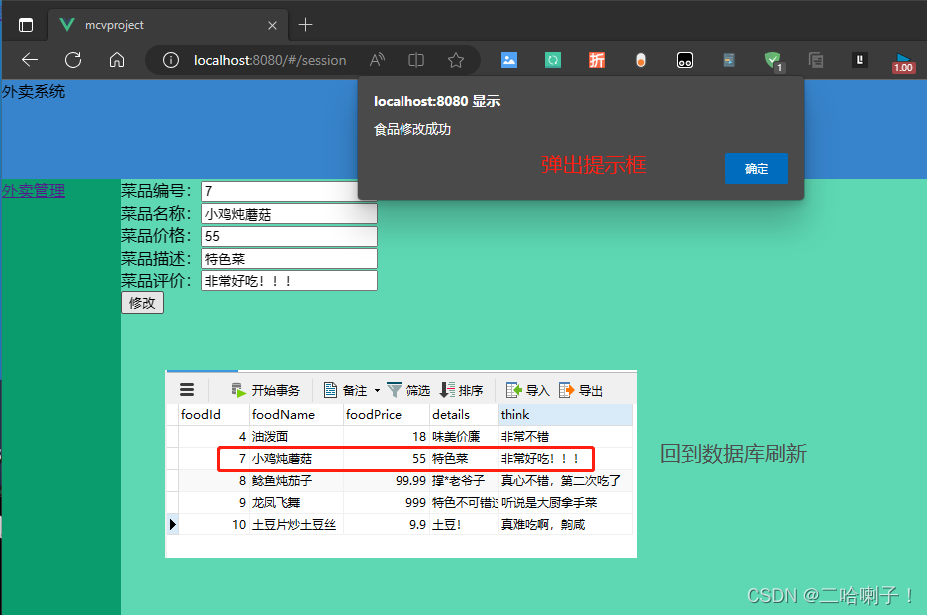Open the tab actions menu icon
Screen dimensions: 927x615
click(x=25, y=25)
